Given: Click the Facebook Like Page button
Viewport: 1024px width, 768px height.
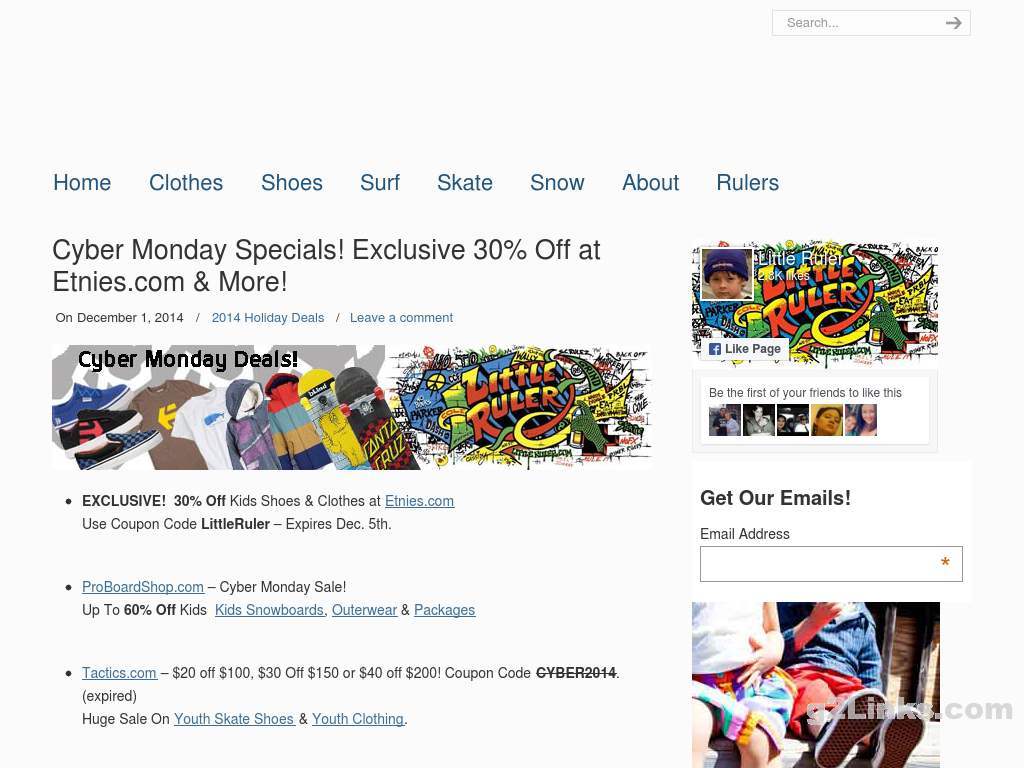Looking at the screenshot, I should tap(744, 349).
